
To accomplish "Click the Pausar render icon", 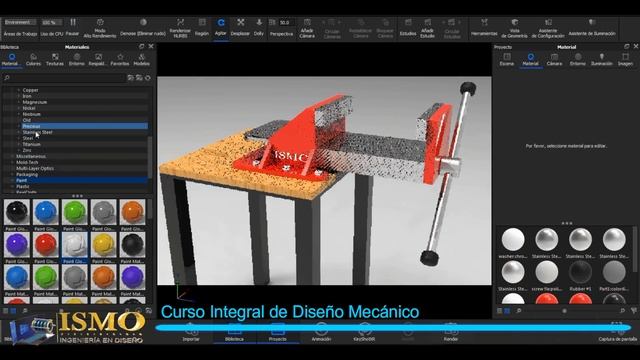I will point(73,22).
